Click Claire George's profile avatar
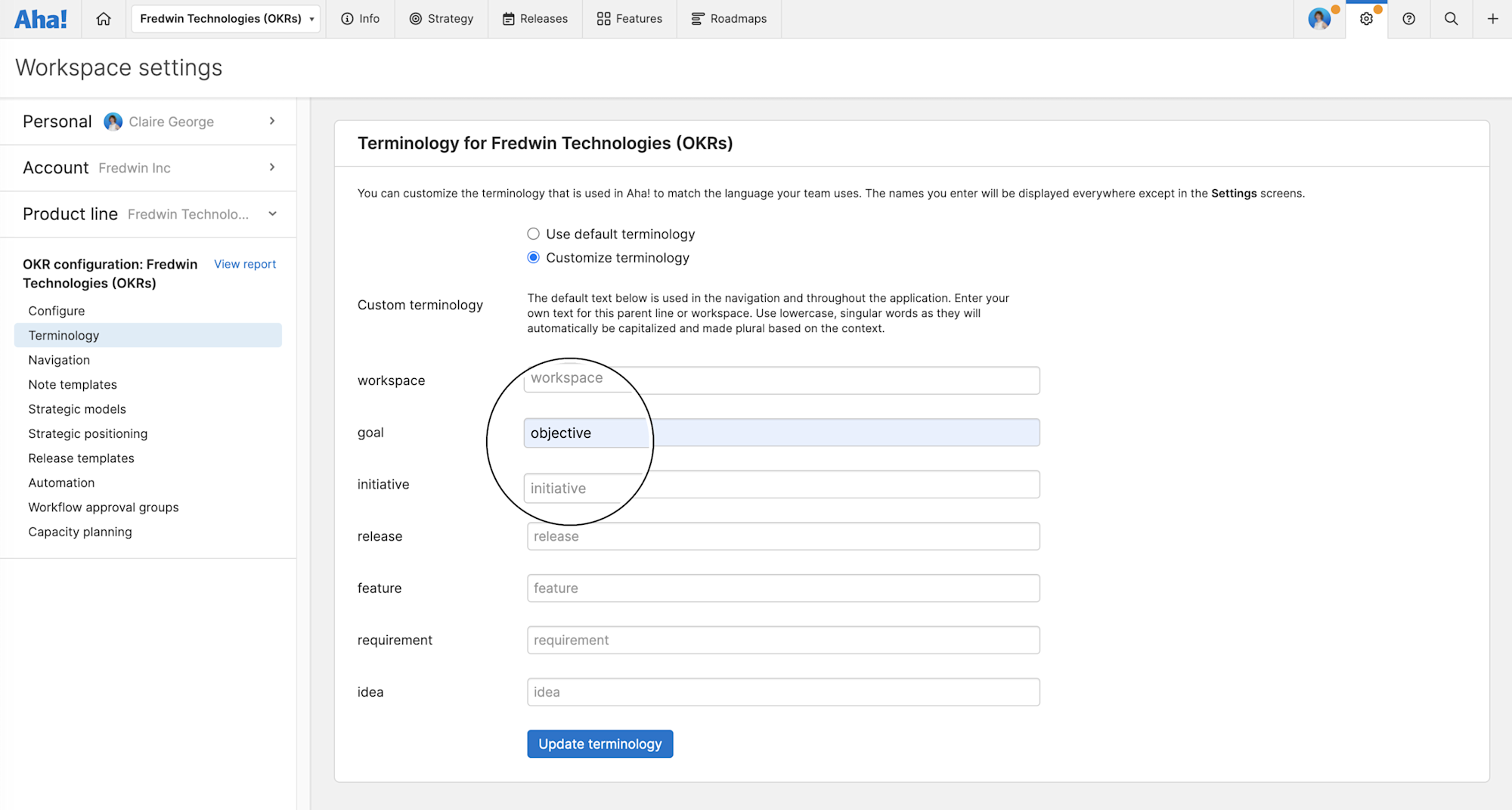 pyautogui.click(x=1320, y=18)
